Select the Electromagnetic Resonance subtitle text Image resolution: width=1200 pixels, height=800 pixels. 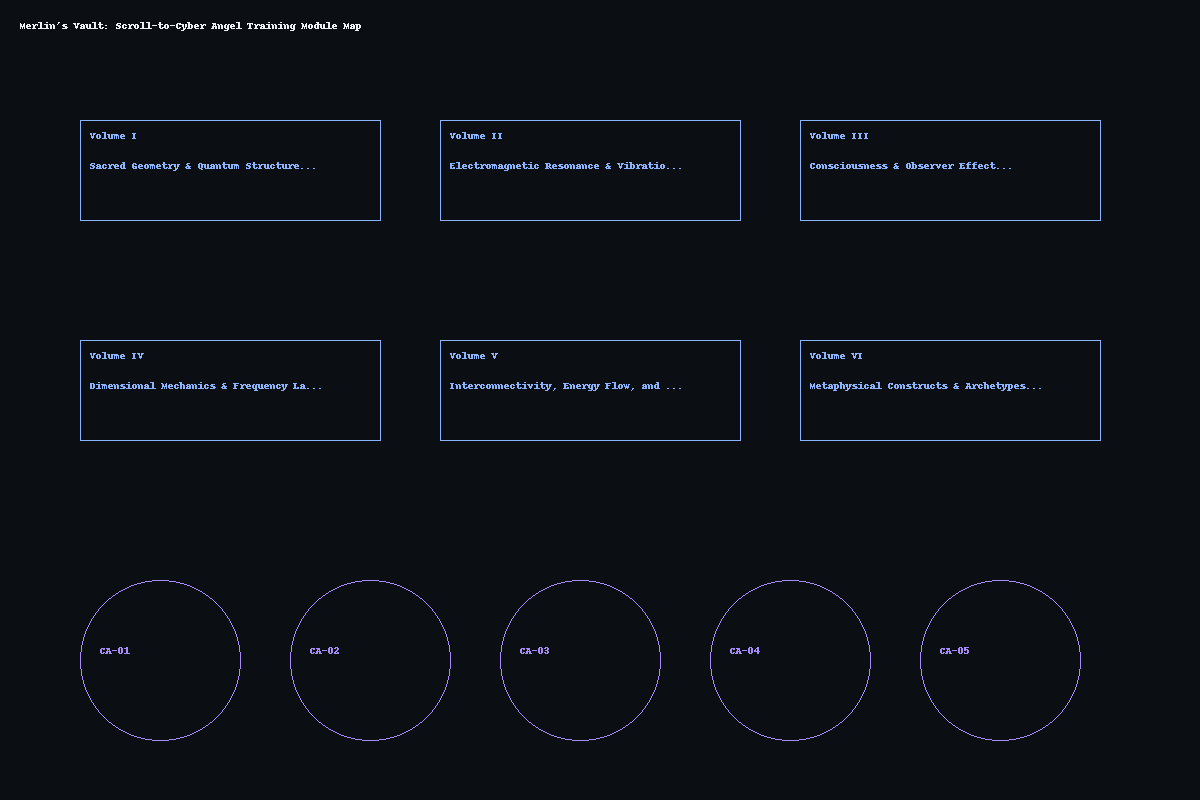tap(565, 166)
